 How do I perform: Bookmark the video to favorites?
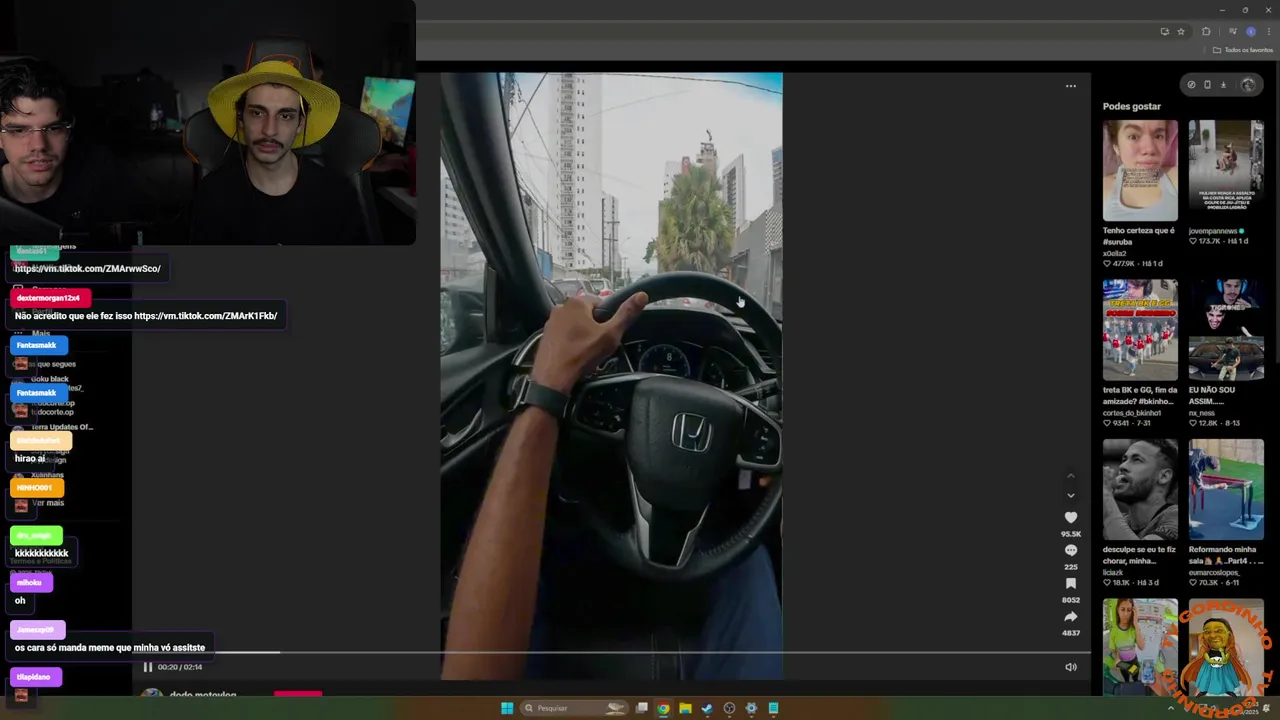pyautogui.click(x=1070, y=583)
